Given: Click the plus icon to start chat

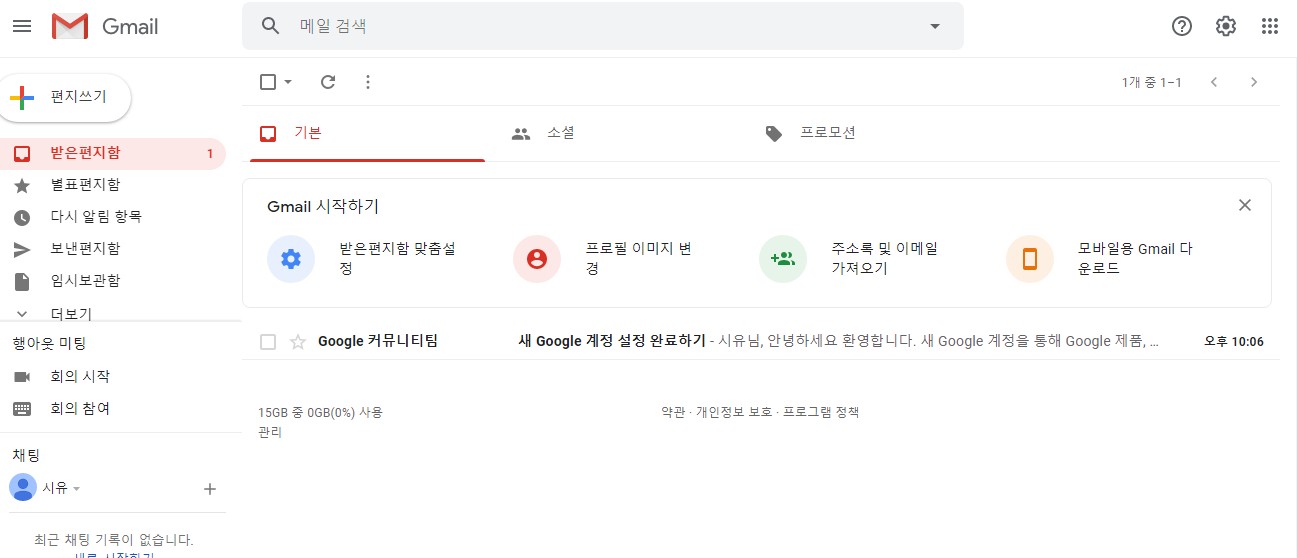Looking at the screenshot, I should 210,489.
